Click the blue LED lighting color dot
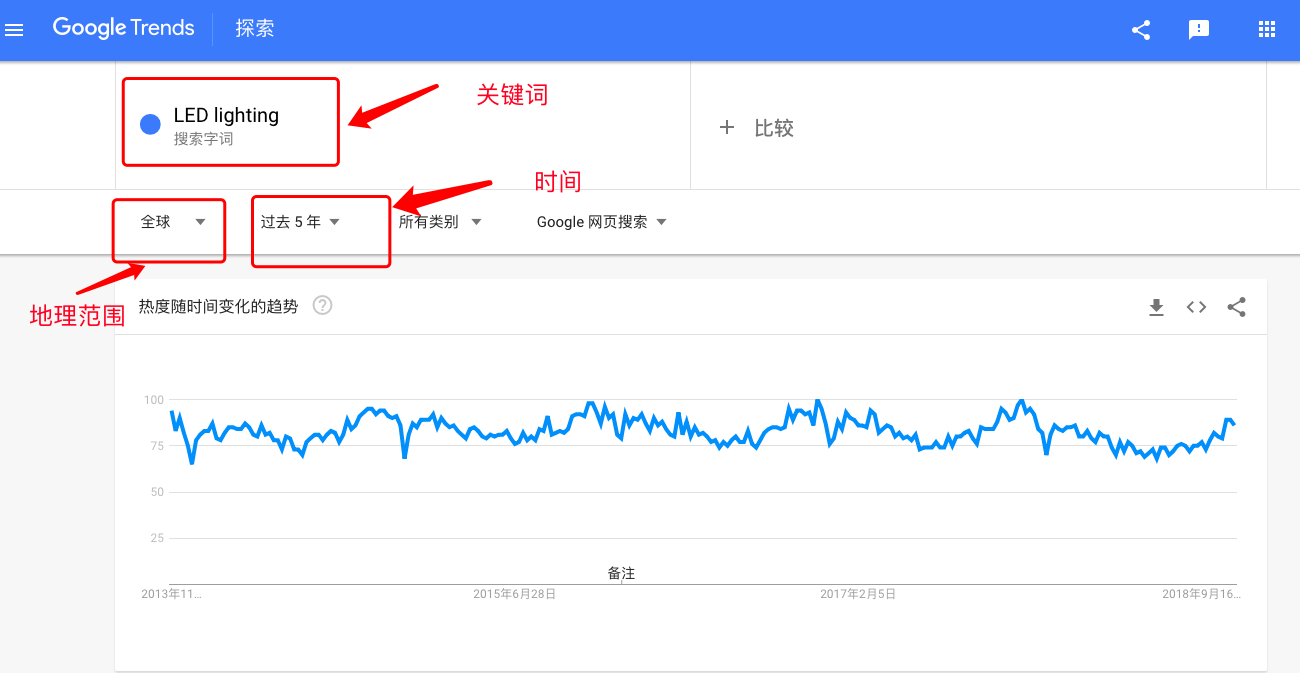The width and height of the screenshot is (1300, 673). pos(150,124)
